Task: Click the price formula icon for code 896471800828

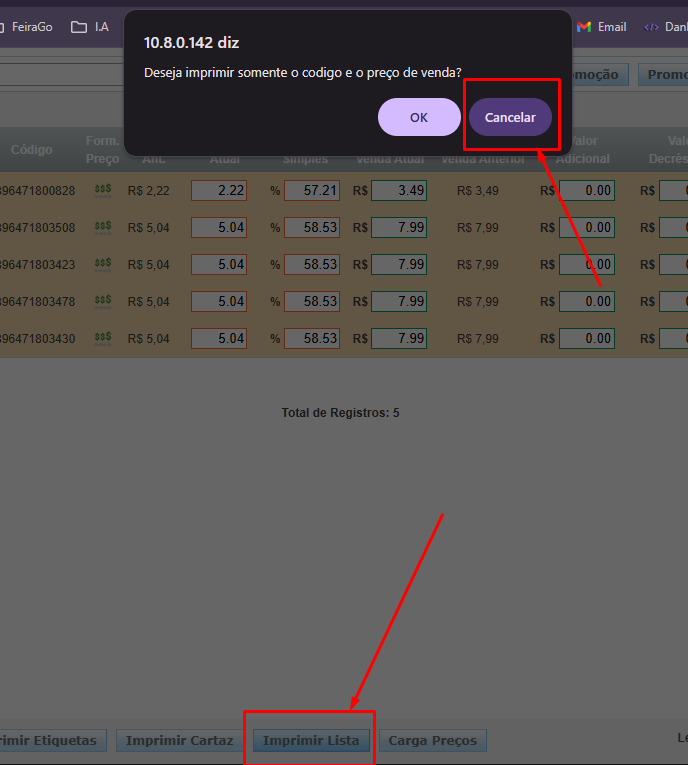Action: [103, 190]
